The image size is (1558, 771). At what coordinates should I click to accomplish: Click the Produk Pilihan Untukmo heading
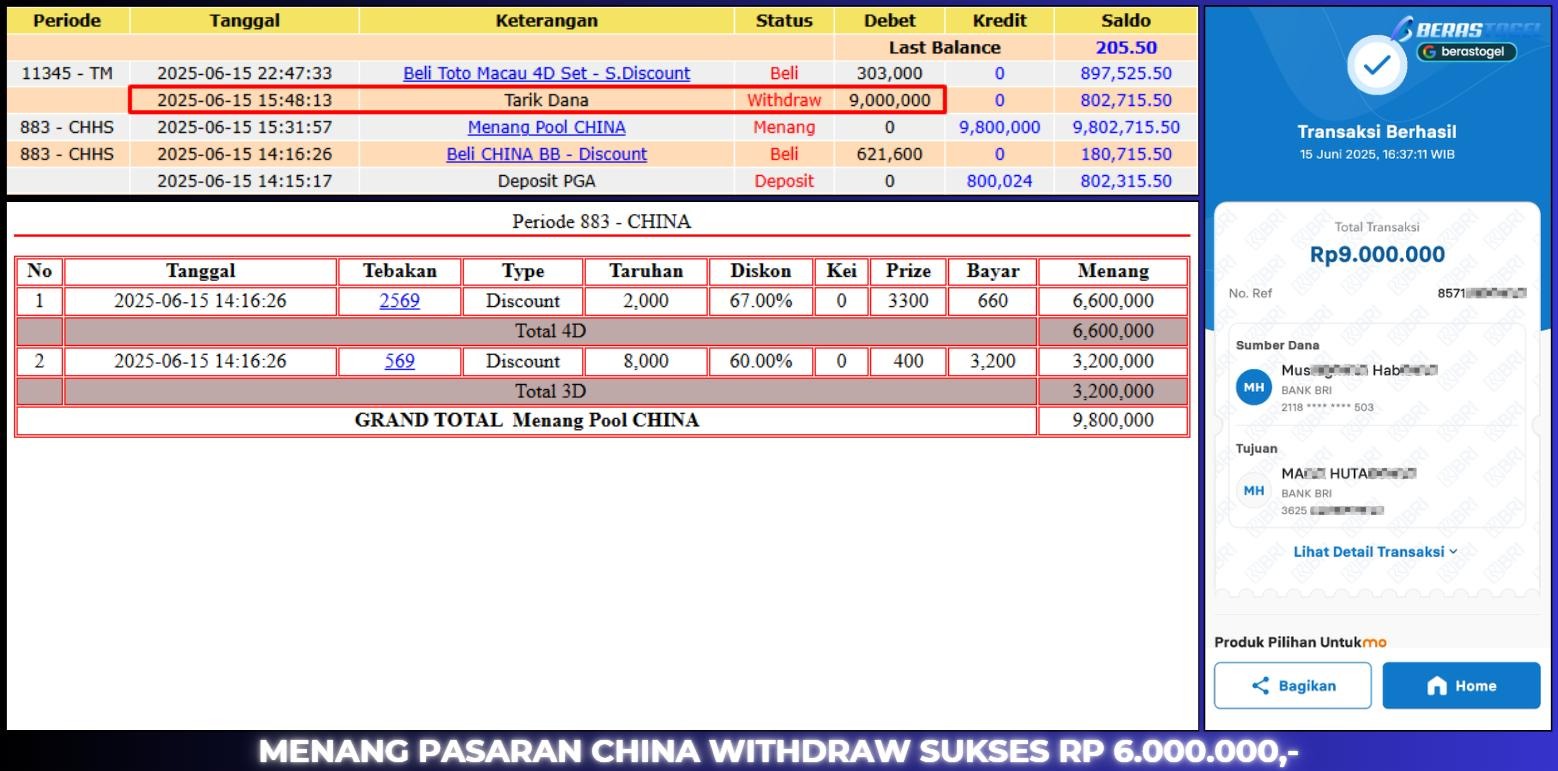(1300, 642)
